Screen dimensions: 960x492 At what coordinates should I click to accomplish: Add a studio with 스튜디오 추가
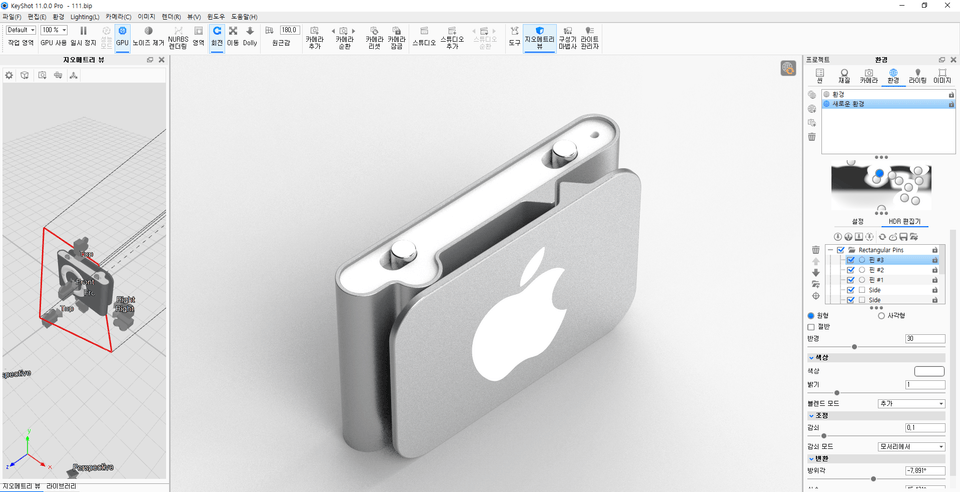tap(452, 37)
